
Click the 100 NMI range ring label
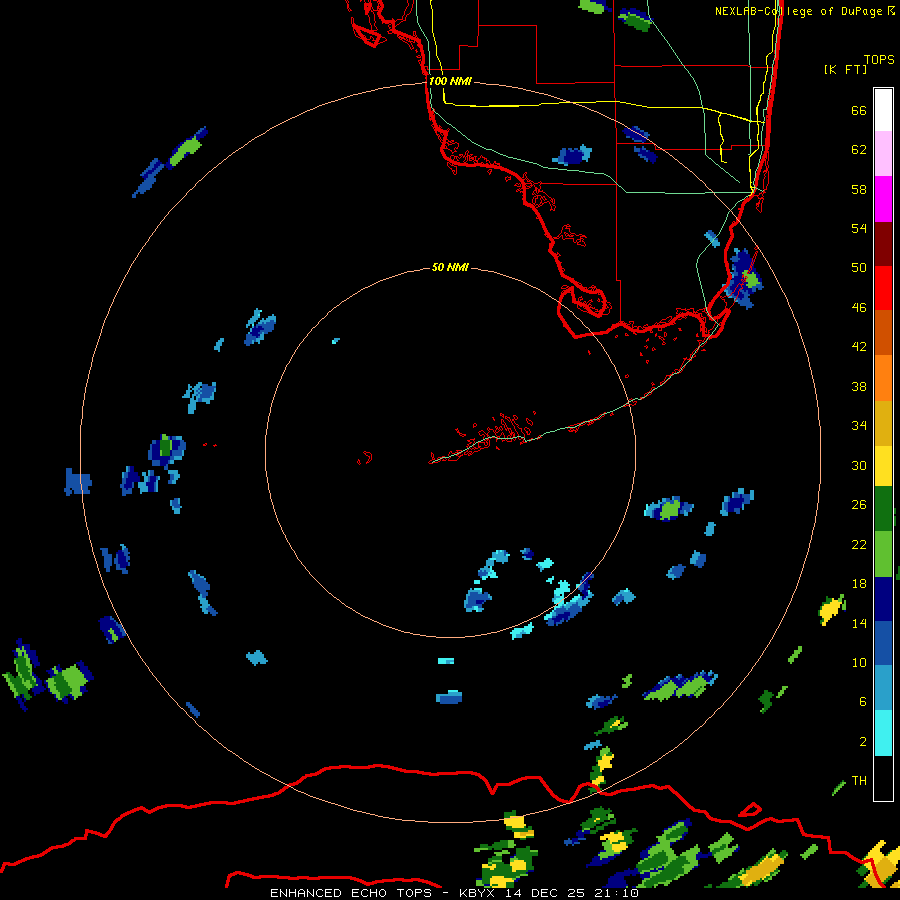tap(450, 81)
